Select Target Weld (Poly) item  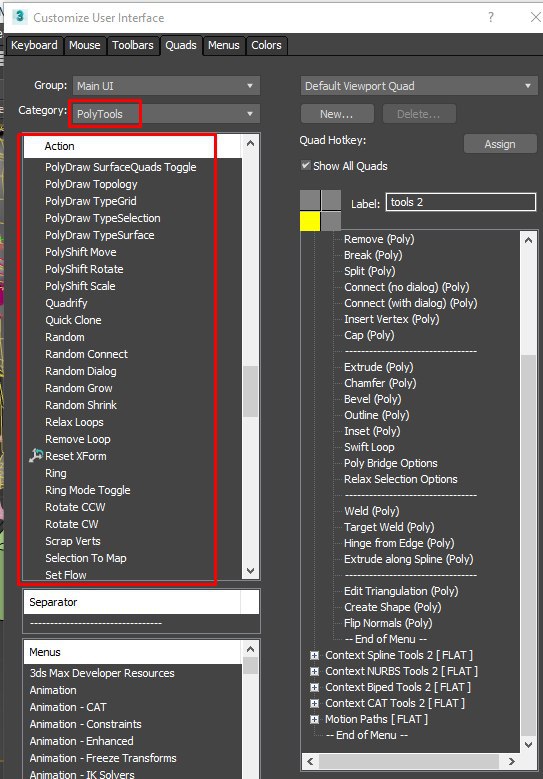click(x=389, y=527)
